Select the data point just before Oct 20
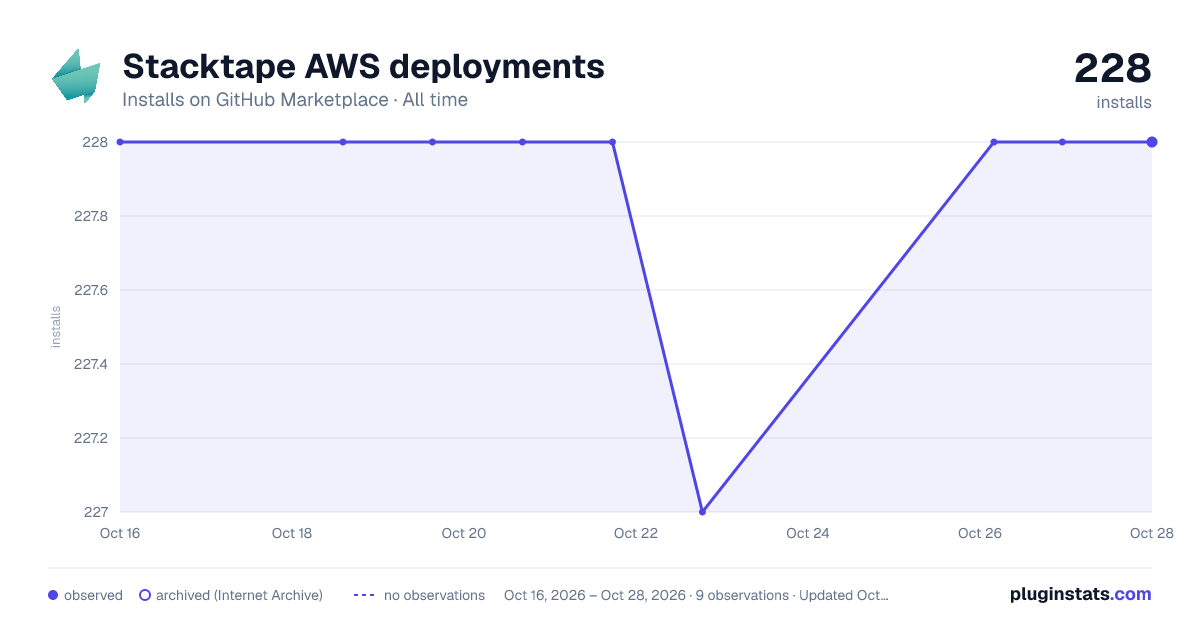The image size is (1200, 630). click(433, 142)
